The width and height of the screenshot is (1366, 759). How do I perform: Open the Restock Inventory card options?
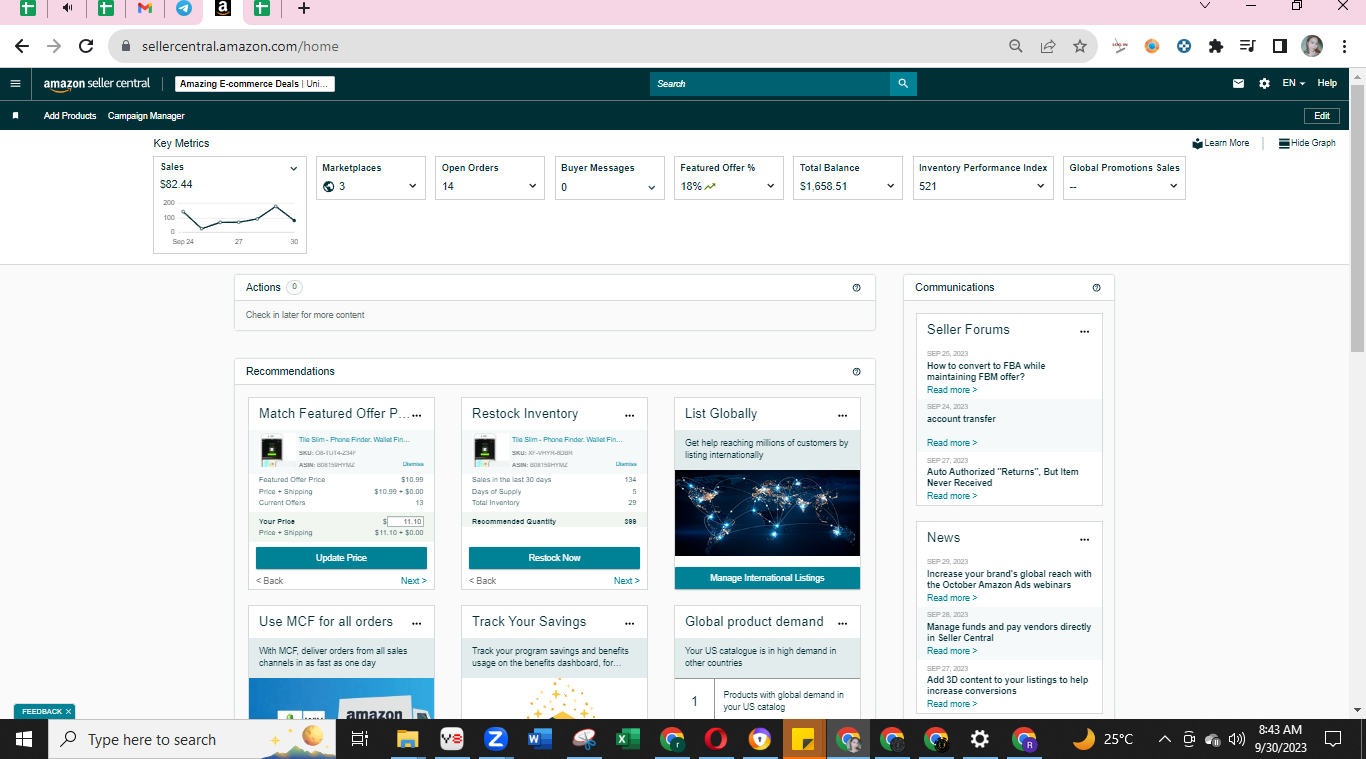pyautogui.click(x=630, y=415)
